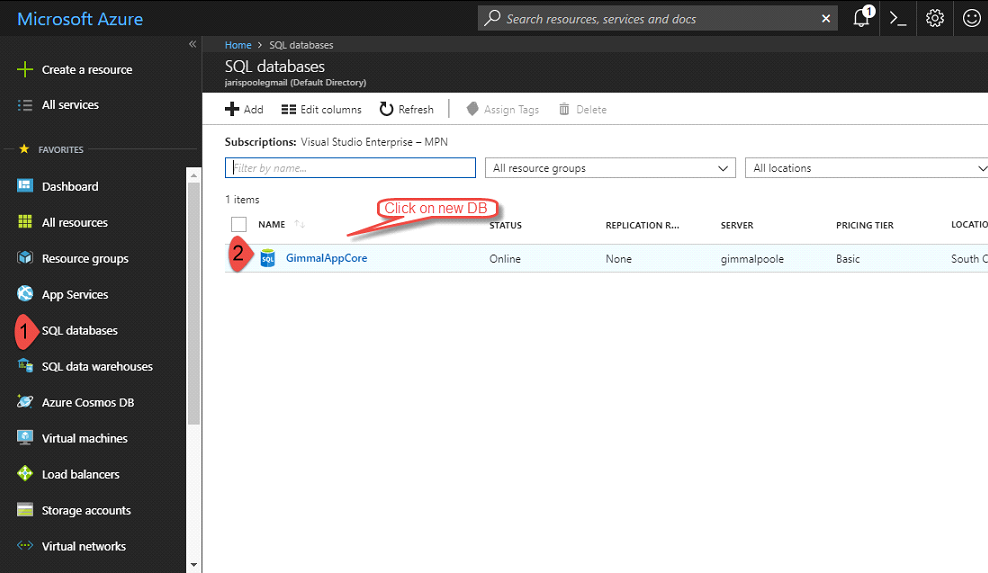Check the GimmalAppCore row checkbox
This screenshot has width=988, height=573.
[x=238, y=258]
